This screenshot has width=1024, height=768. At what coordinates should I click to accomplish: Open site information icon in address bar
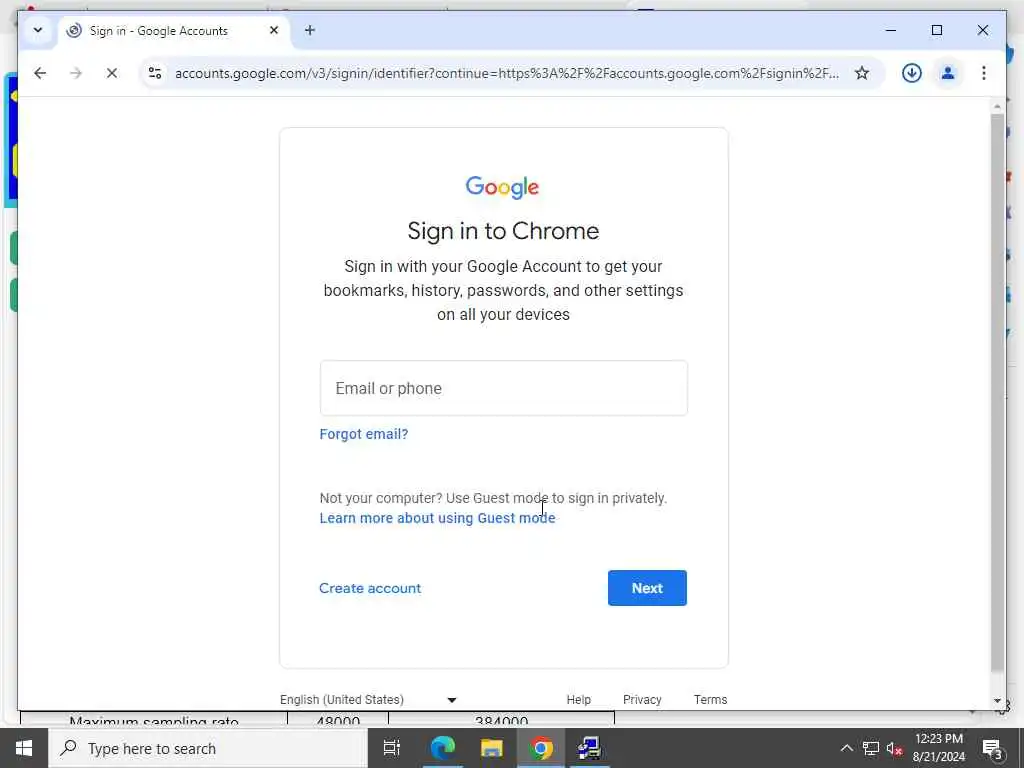coord(155,73)
